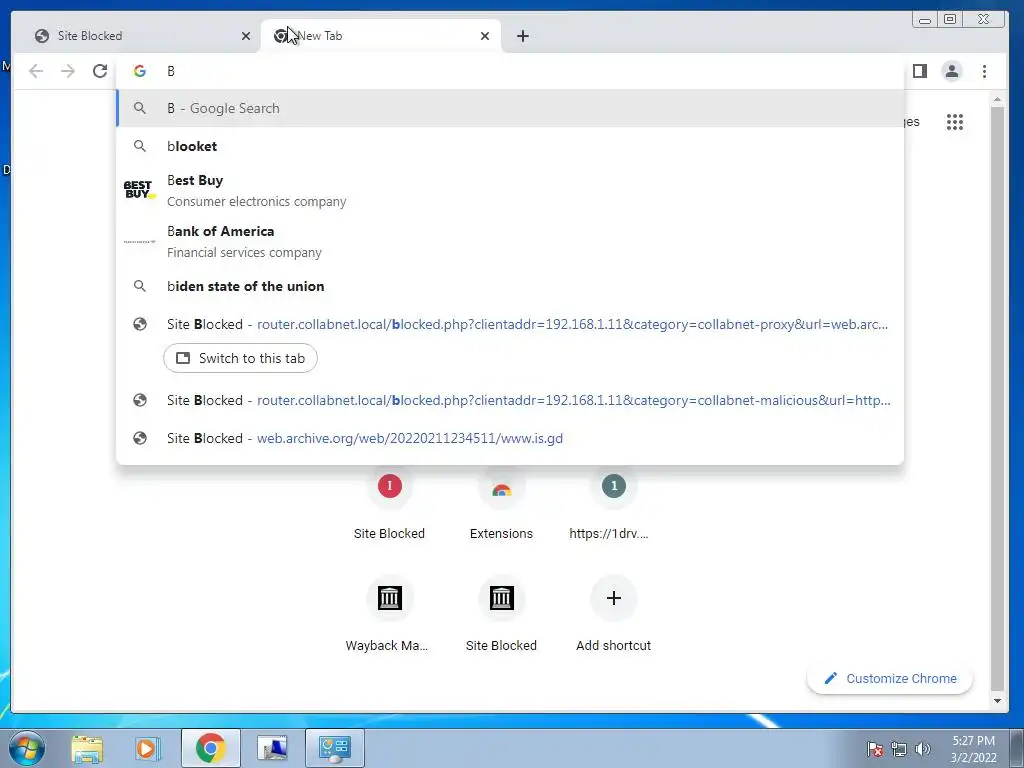Choose the 'B - Google Search' suggestion
This screenshot has height=768, width=1024.
[510, 108]
